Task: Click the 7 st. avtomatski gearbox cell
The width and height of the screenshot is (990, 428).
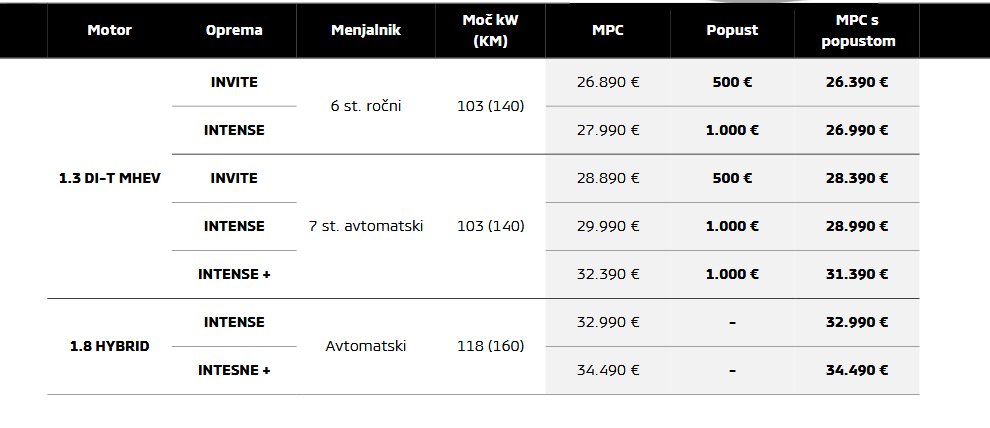Action: pyautogui.click(x=366, y=226)
